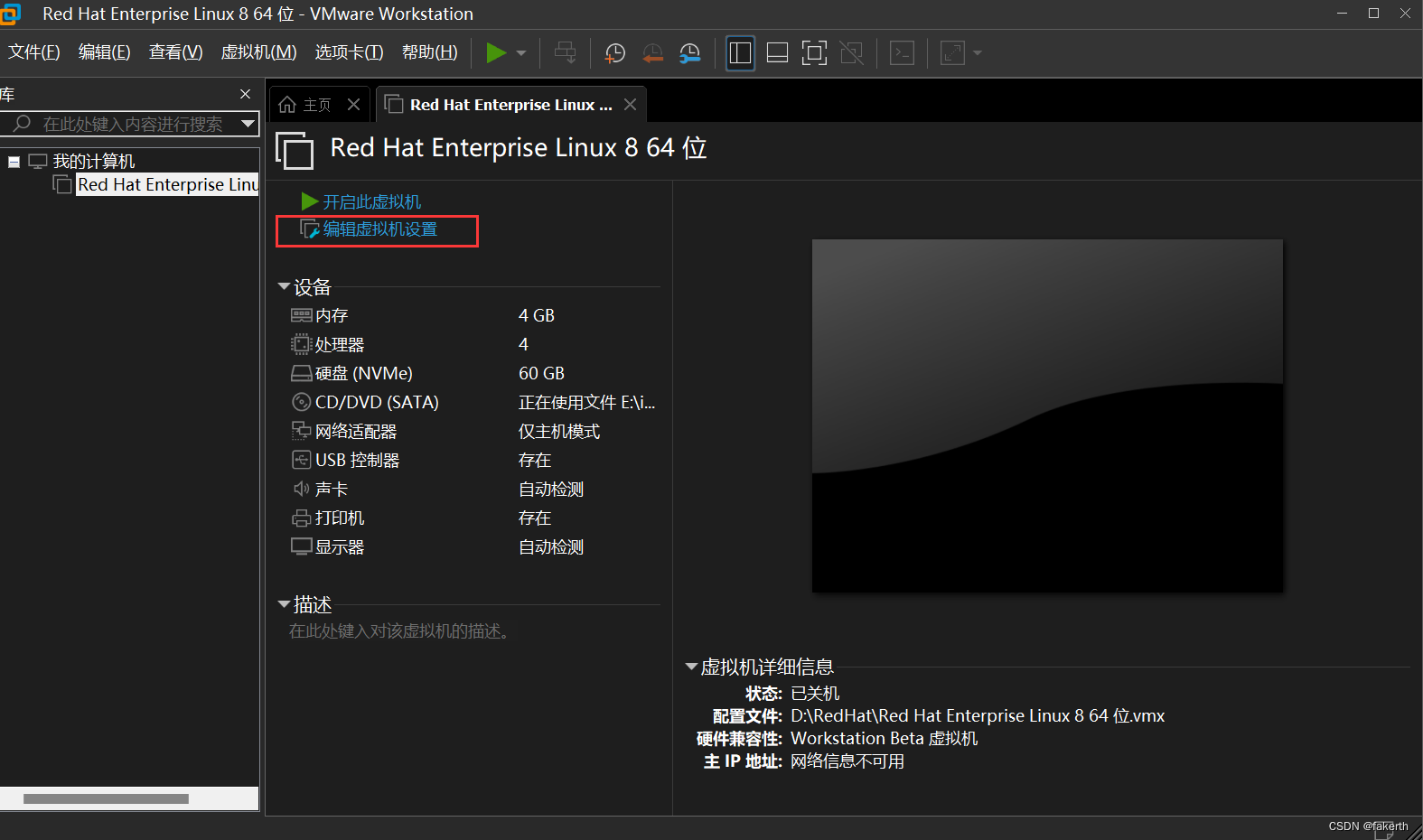Click the 声卡 sound card row
The width and height of the screenshot is (1423, 840).
coord(474,489)
